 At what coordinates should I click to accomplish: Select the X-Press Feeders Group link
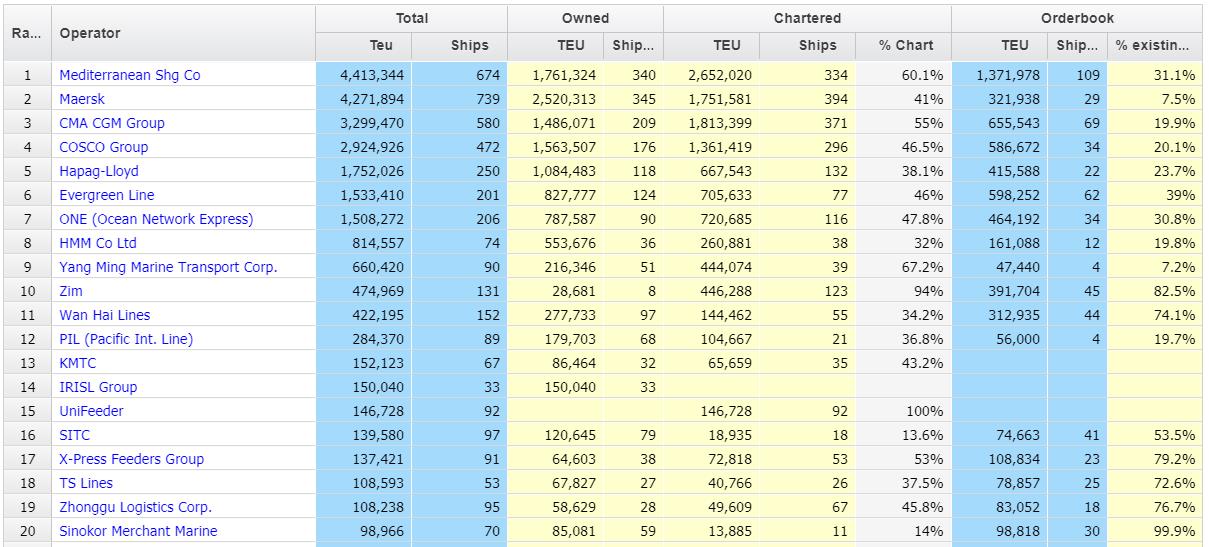[x=131, y=459]
